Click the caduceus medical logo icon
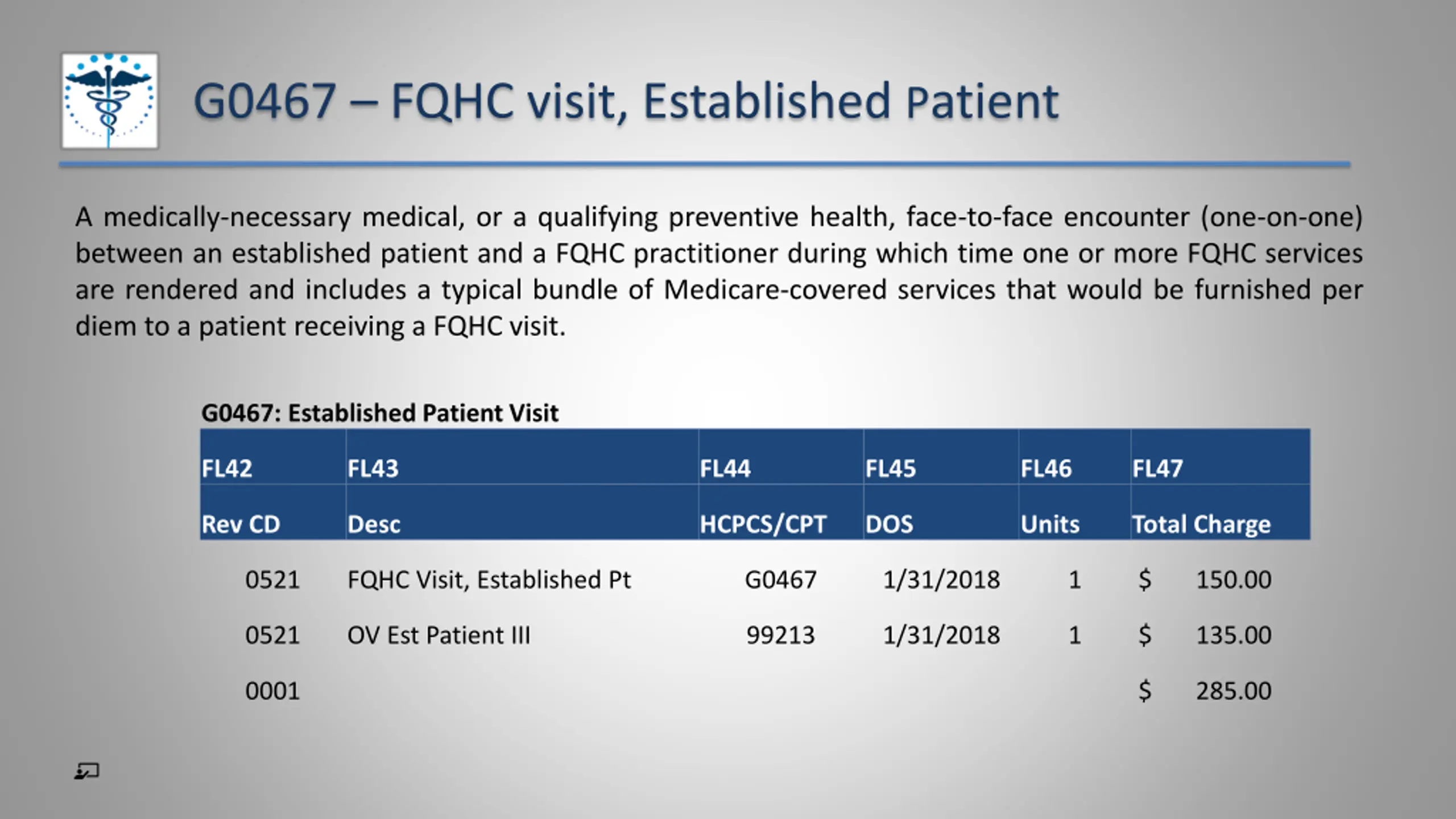Screen dimensions: 1456x819 coord(110,101)
